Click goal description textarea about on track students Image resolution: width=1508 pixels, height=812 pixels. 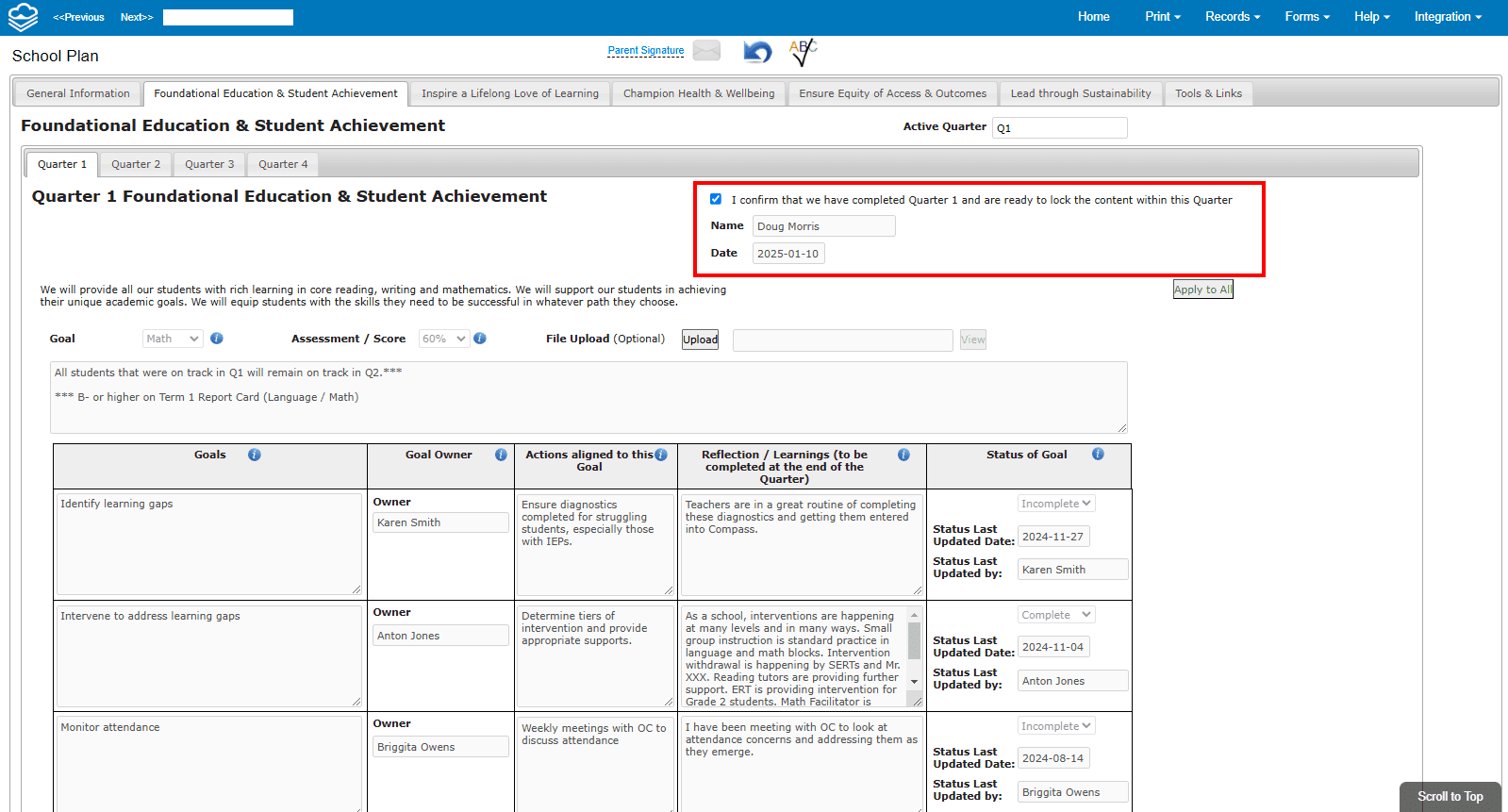coord(588,397)
